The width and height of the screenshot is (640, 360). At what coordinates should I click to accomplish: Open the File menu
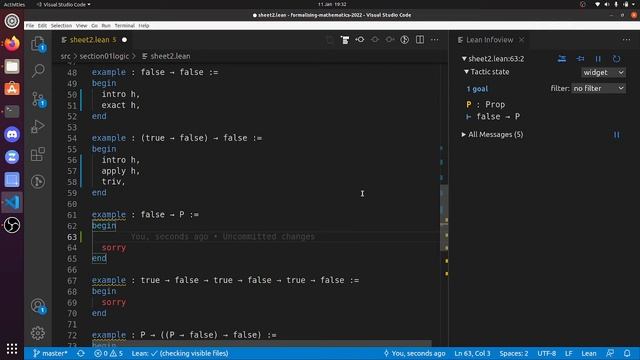coord(30,25)
